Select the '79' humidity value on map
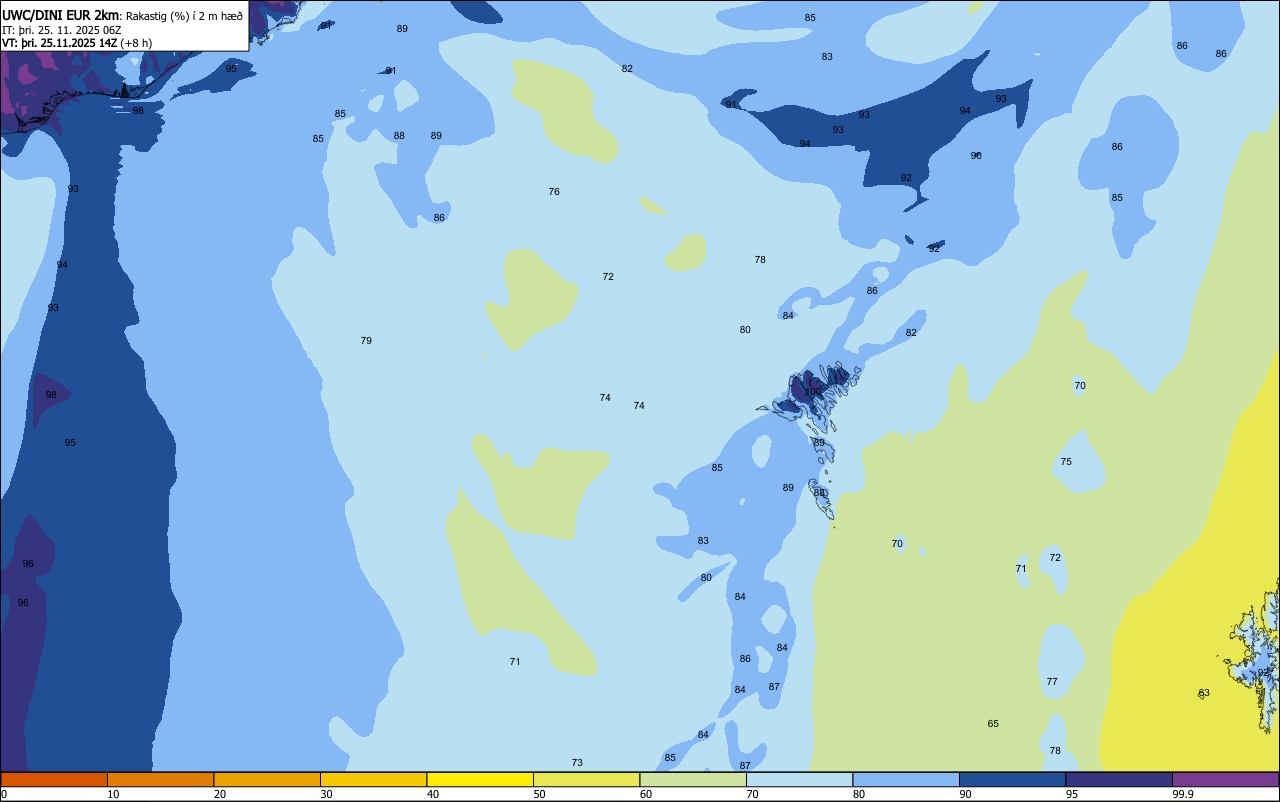 click(366, 341)
